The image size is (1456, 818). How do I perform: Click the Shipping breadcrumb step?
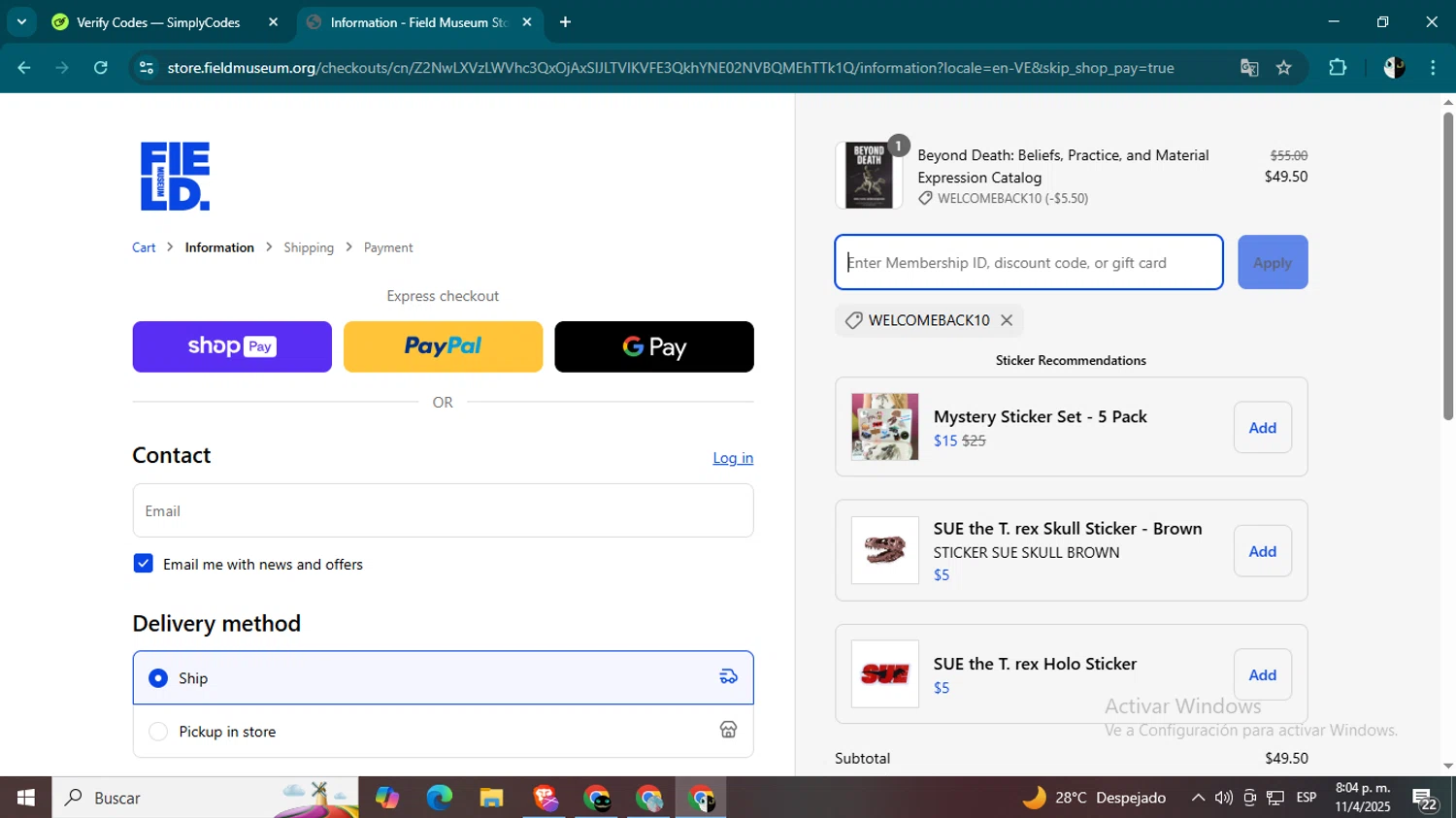[x=309, y=247]
